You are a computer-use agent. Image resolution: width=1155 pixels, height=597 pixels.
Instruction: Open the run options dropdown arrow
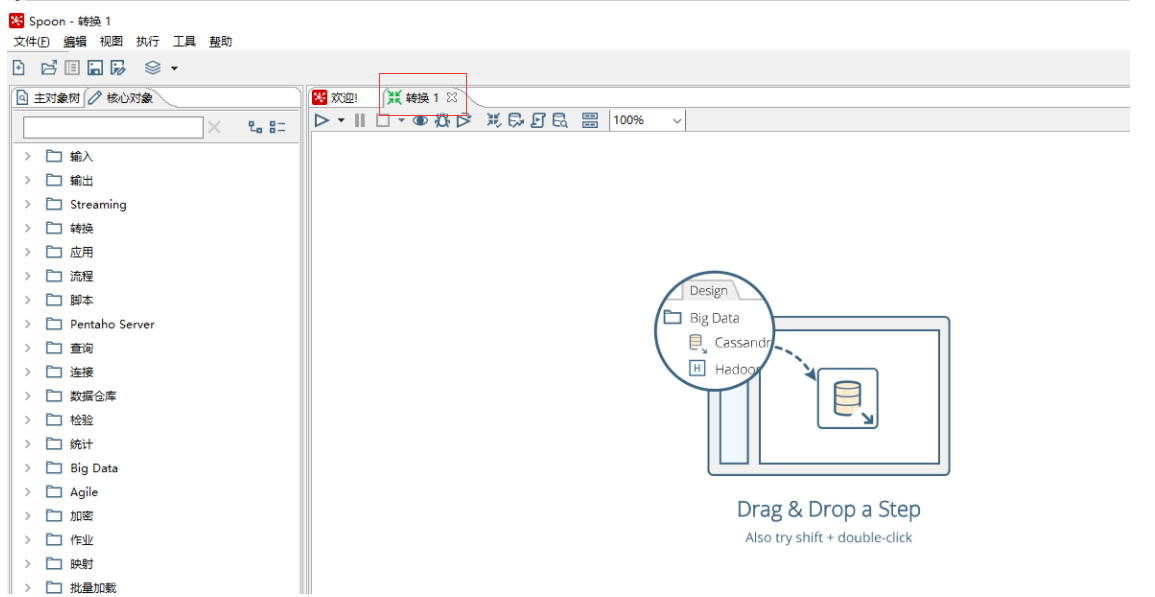341,120
